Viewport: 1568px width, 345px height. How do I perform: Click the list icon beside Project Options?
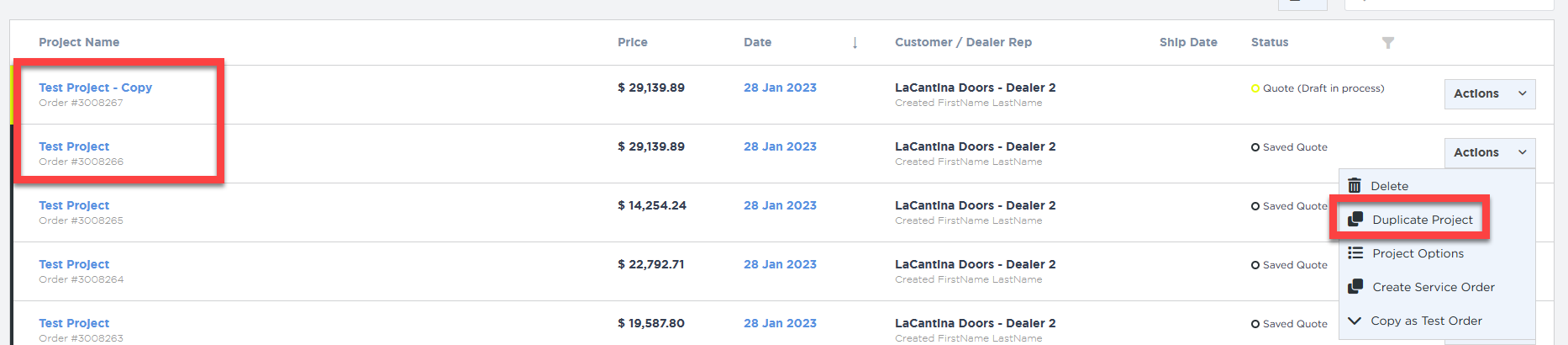tap(1355, 253)
